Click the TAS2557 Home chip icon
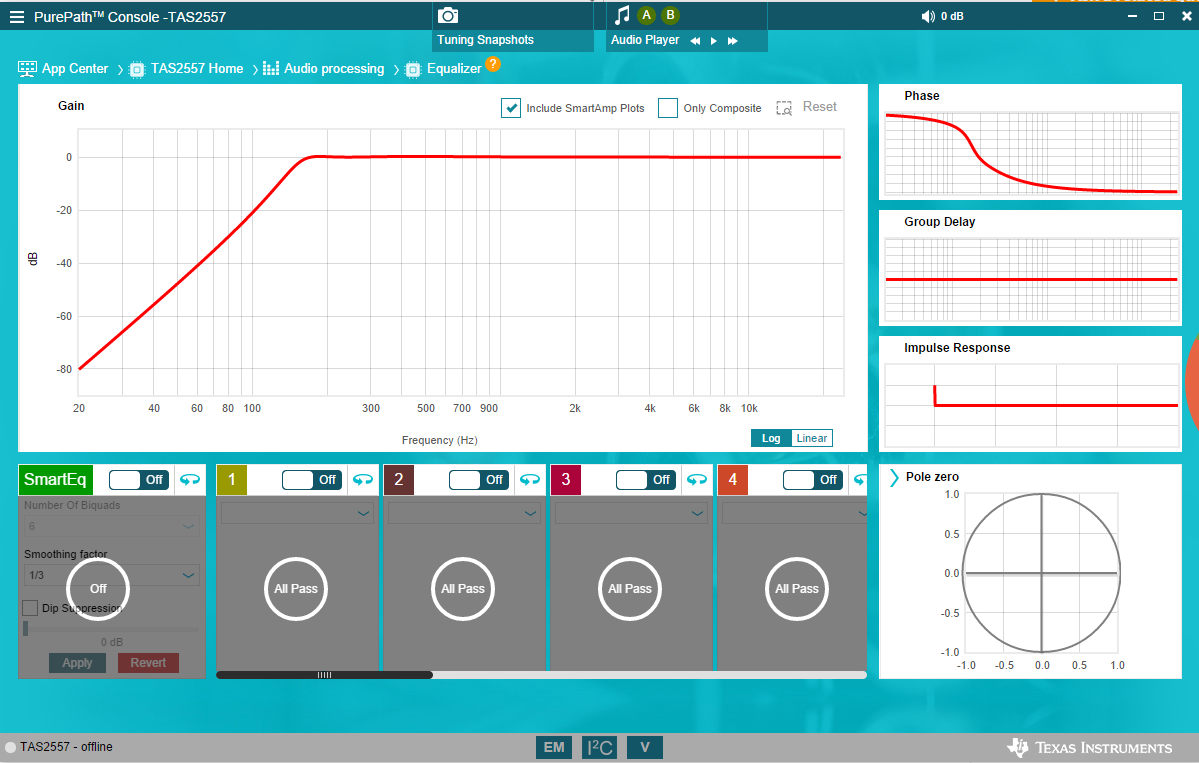1199x763 pixels. pos(137,70)
